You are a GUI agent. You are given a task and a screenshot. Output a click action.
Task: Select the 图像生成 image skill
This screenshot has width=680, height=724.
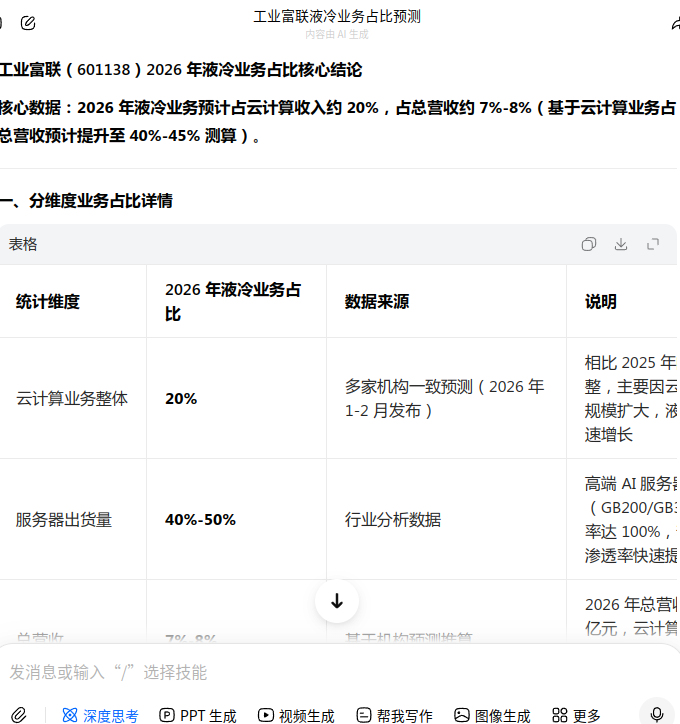(x=492, y=716)
